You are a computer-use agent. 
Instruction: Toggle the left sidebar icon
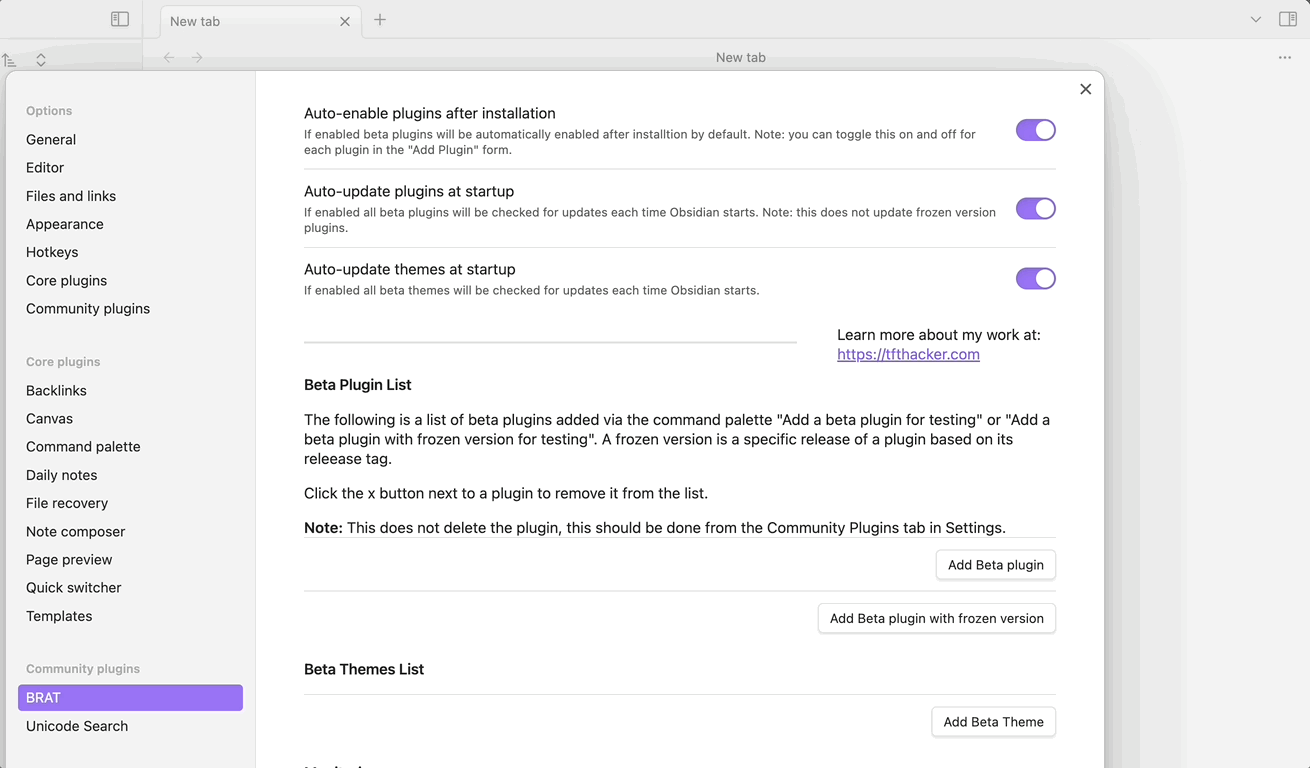pyautogui.click(x=120, y=19)
